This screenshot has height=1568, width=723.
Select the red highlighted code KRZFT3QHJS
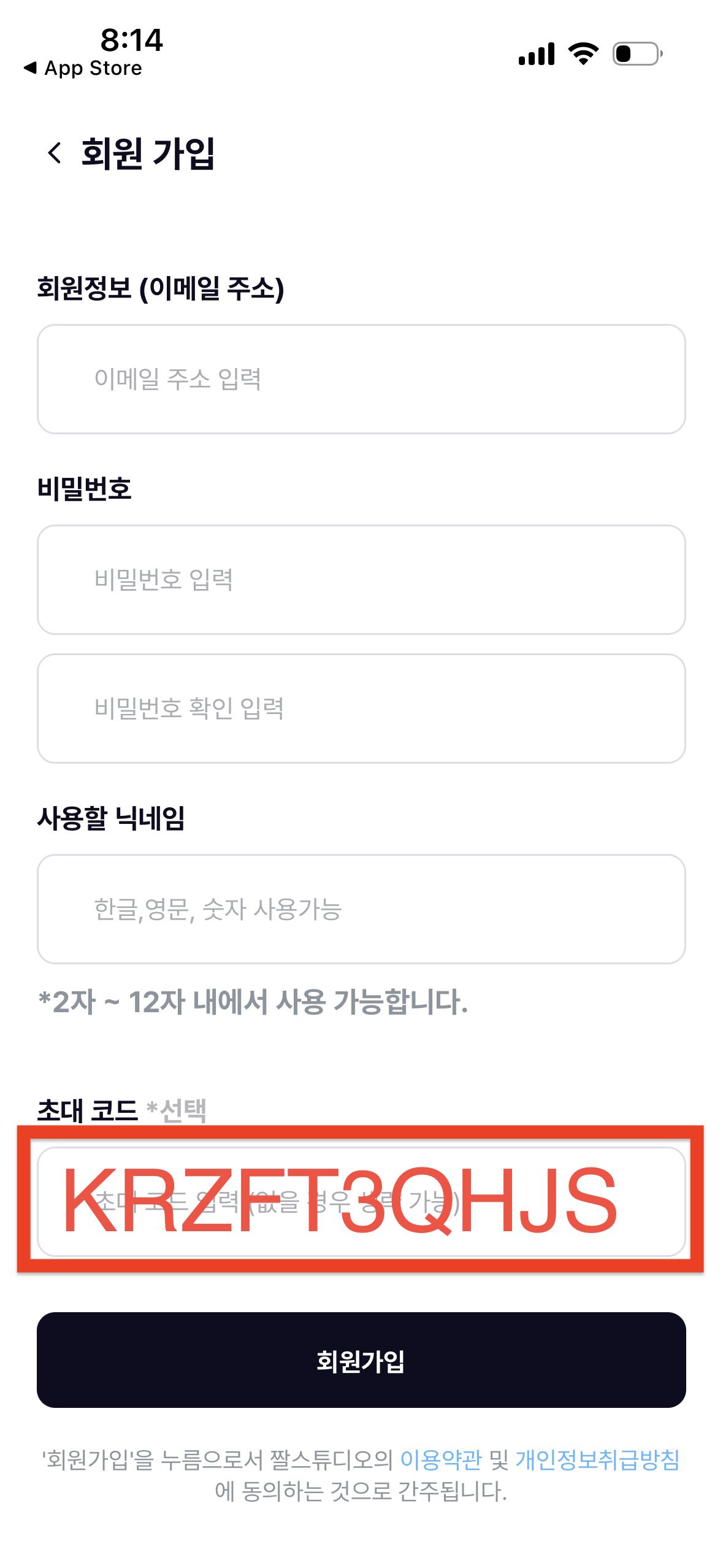click(x=340, y=1199)
